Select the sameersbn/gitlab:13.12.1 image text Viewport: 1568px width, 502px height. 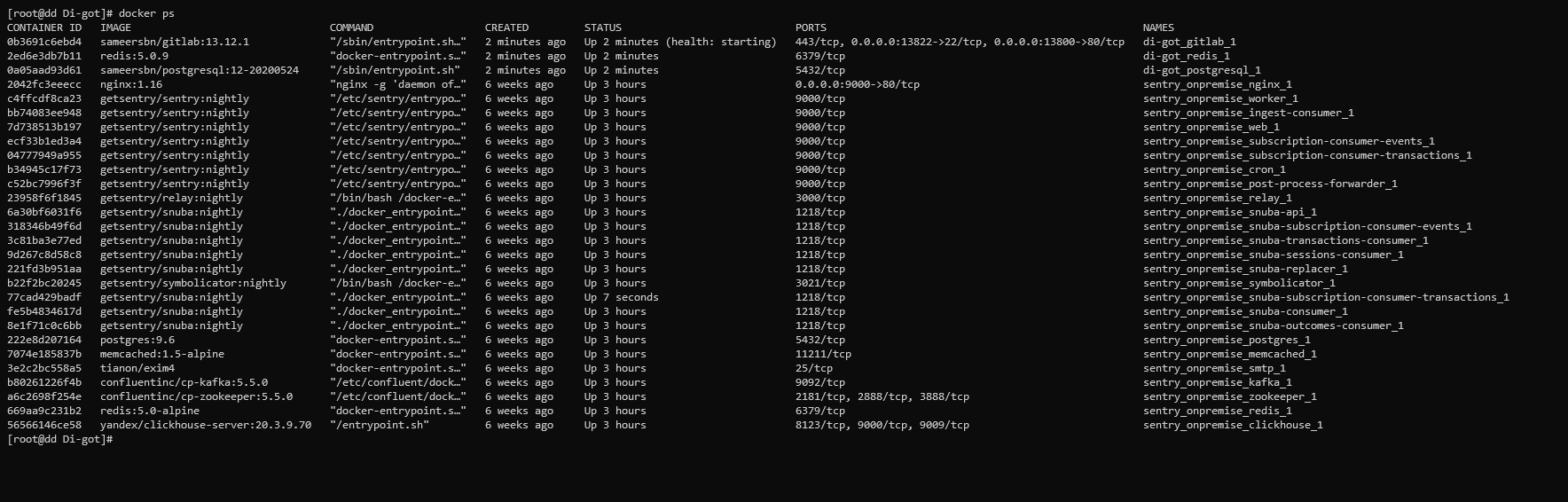point(175,42)
